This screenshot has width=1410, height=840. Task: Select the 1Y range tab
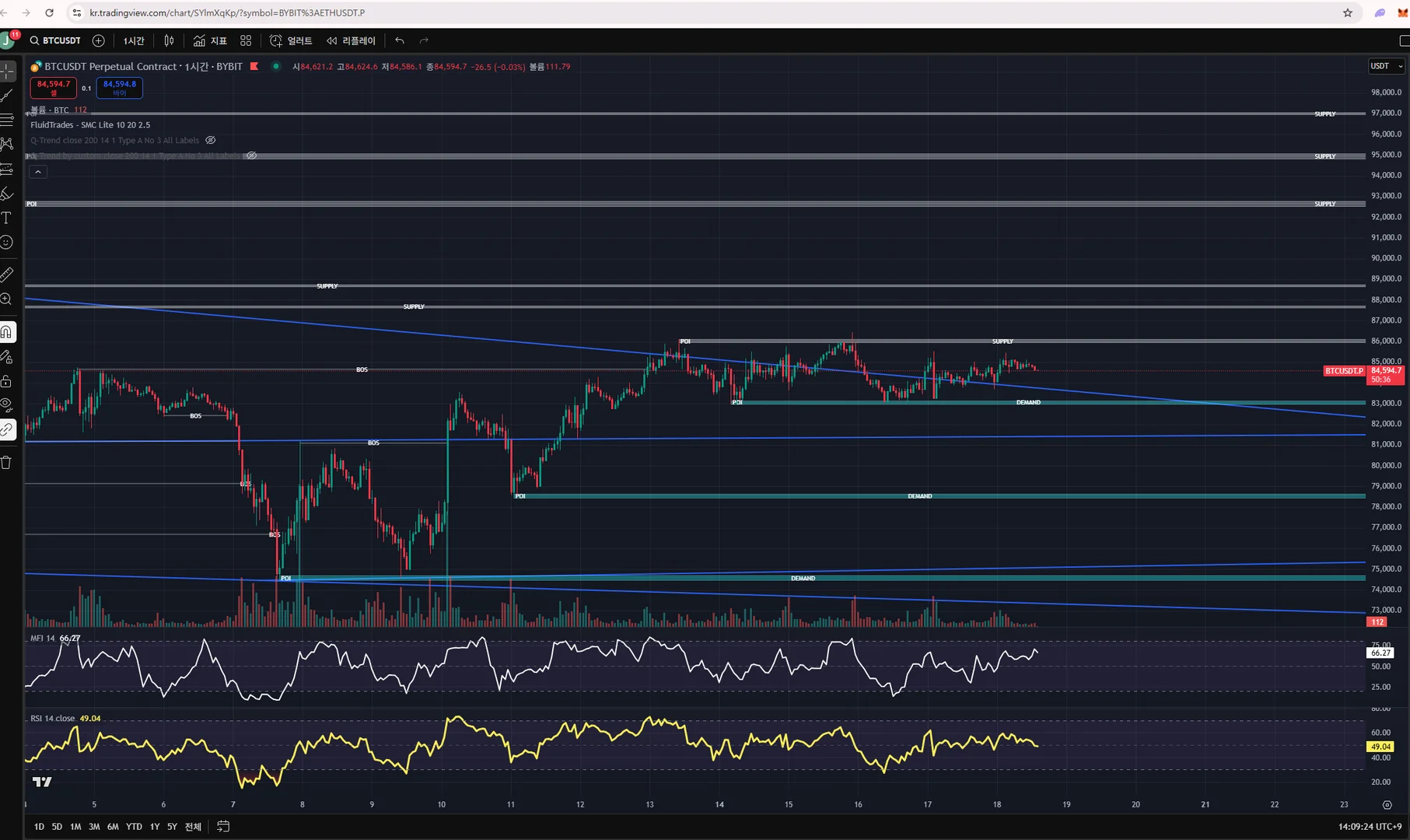(x=155, y=827)
